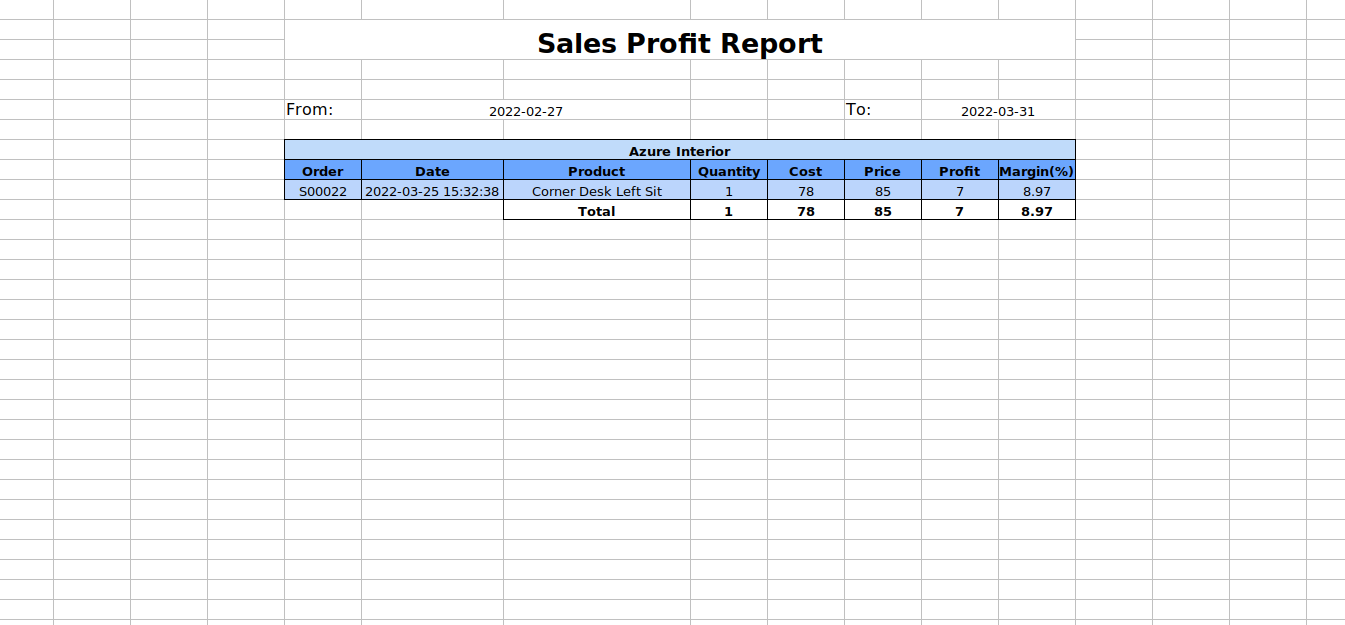Click the to date 2022-03-31
Image resolution: width=1345 pixels, height=625 pixels.
click(x=997, y=111)
